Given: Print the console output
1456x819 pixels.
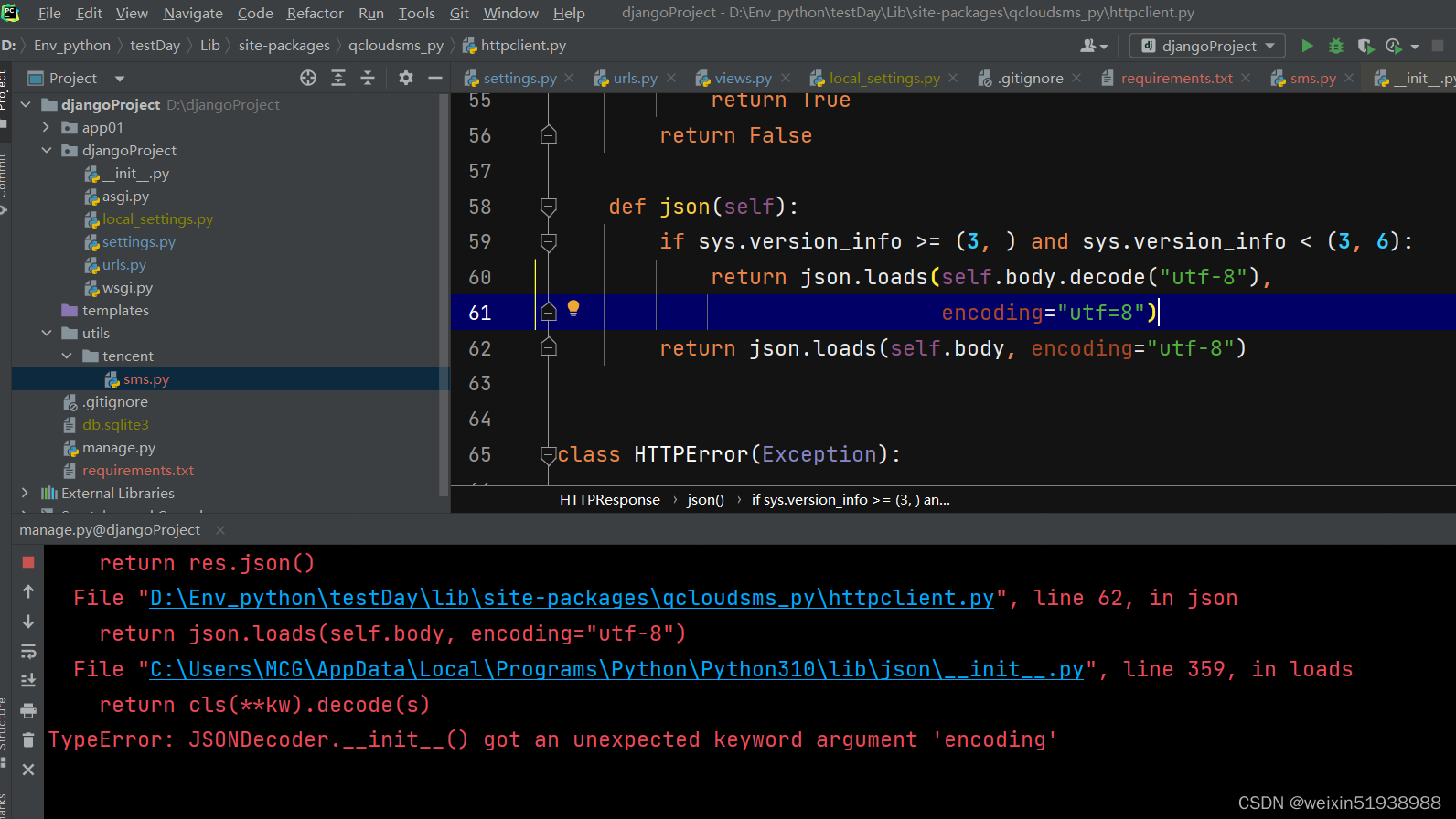Looking at the screenshot, I should (28, 710).
